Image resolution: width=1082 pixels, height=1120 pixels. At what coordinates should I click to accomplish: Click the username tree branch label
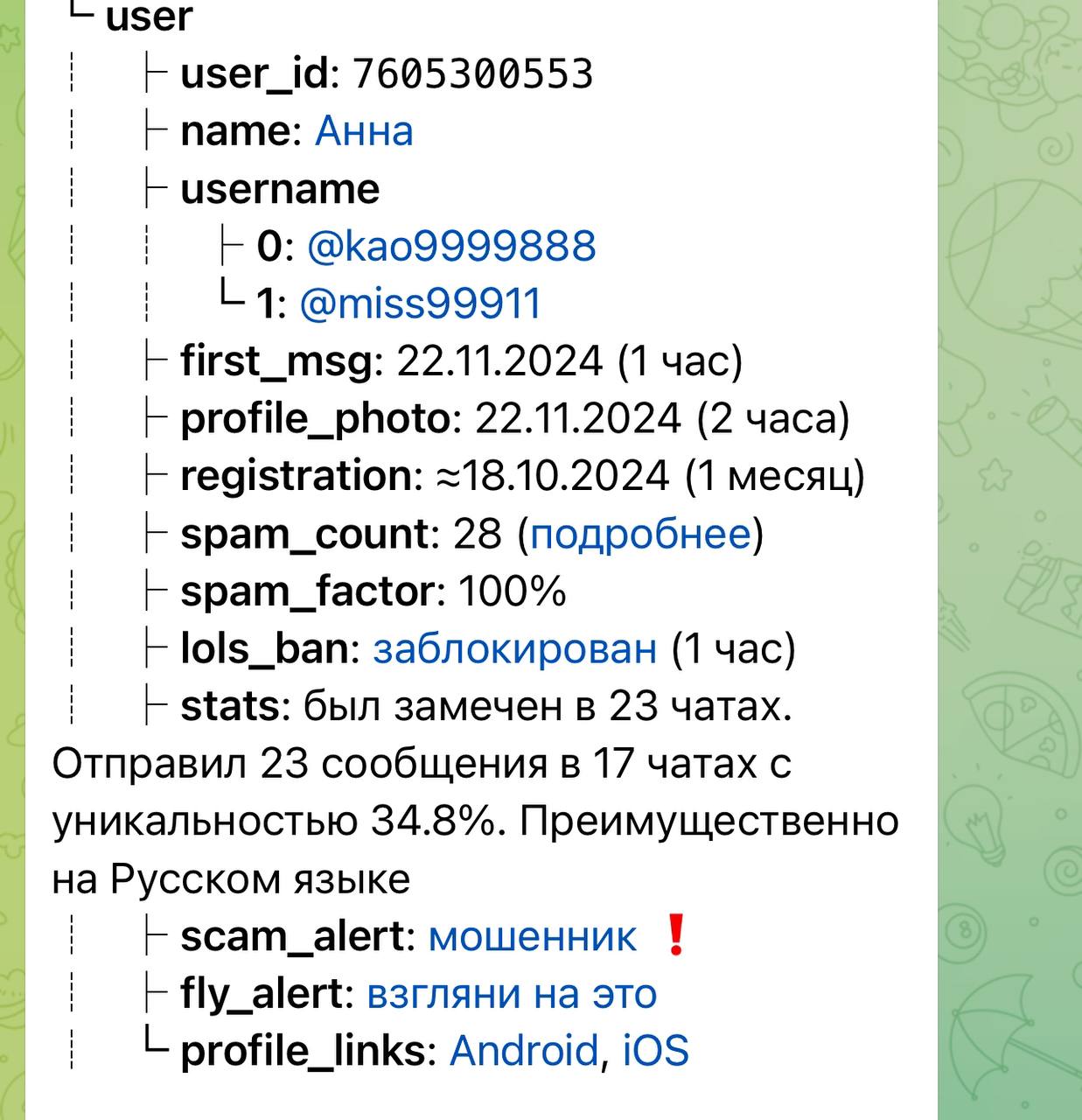tap(280, 189)
